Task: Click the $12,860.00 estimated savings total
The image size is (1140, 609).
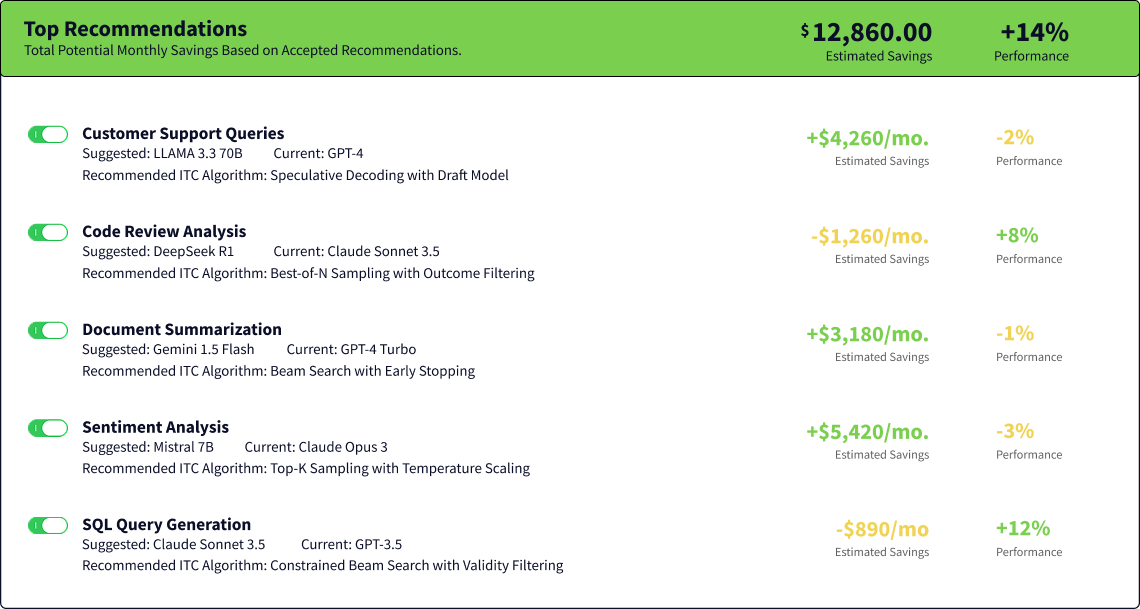Action: [x=867, y=33]
